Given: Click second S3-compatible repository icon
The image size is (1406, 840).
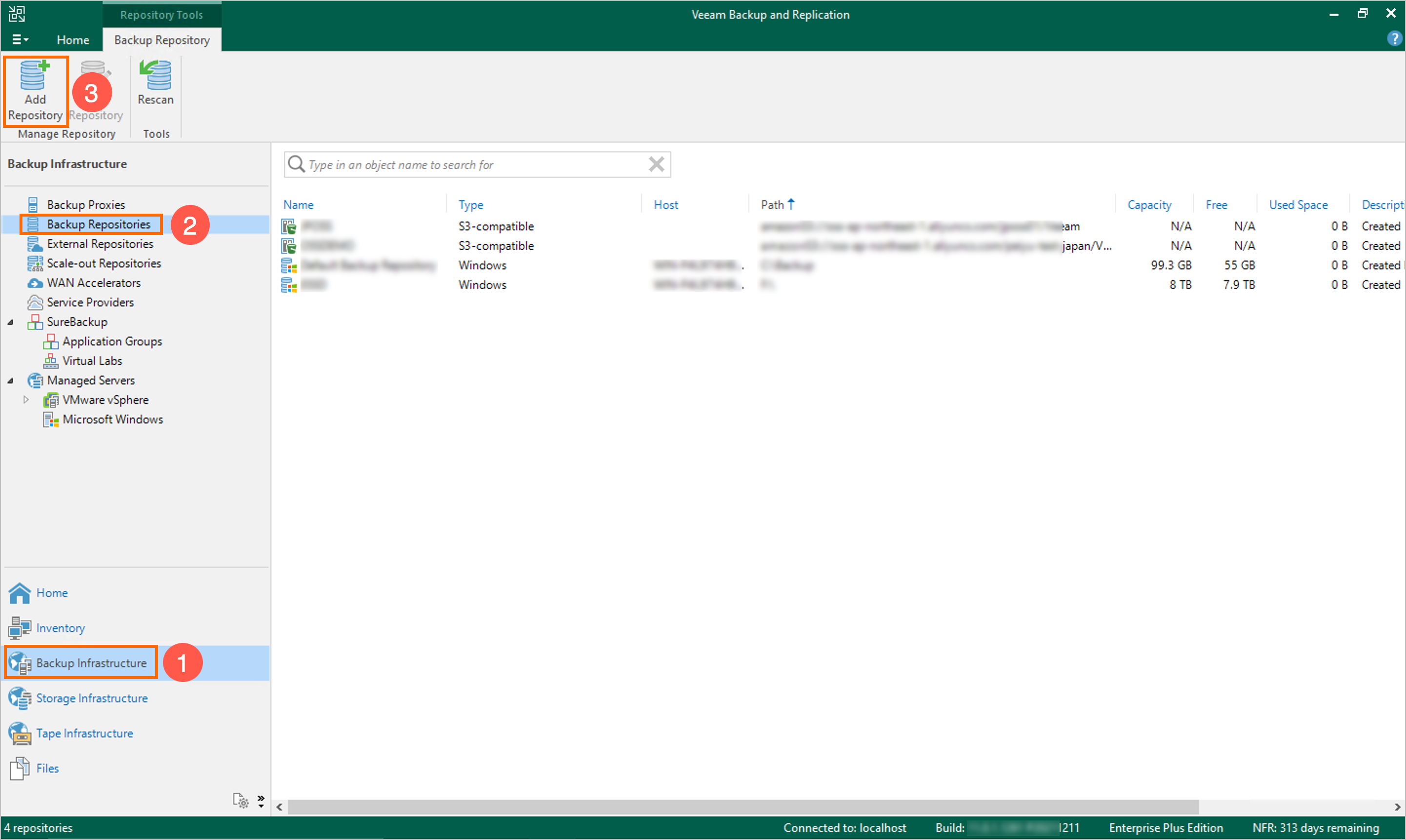Looking at the screenshot, I should [289, 246].
